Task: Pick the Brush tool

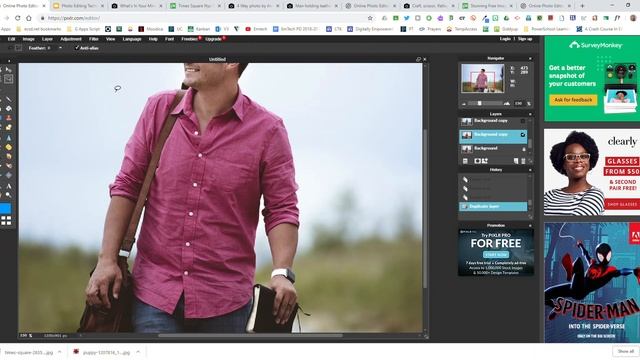Action: point(9,99)
